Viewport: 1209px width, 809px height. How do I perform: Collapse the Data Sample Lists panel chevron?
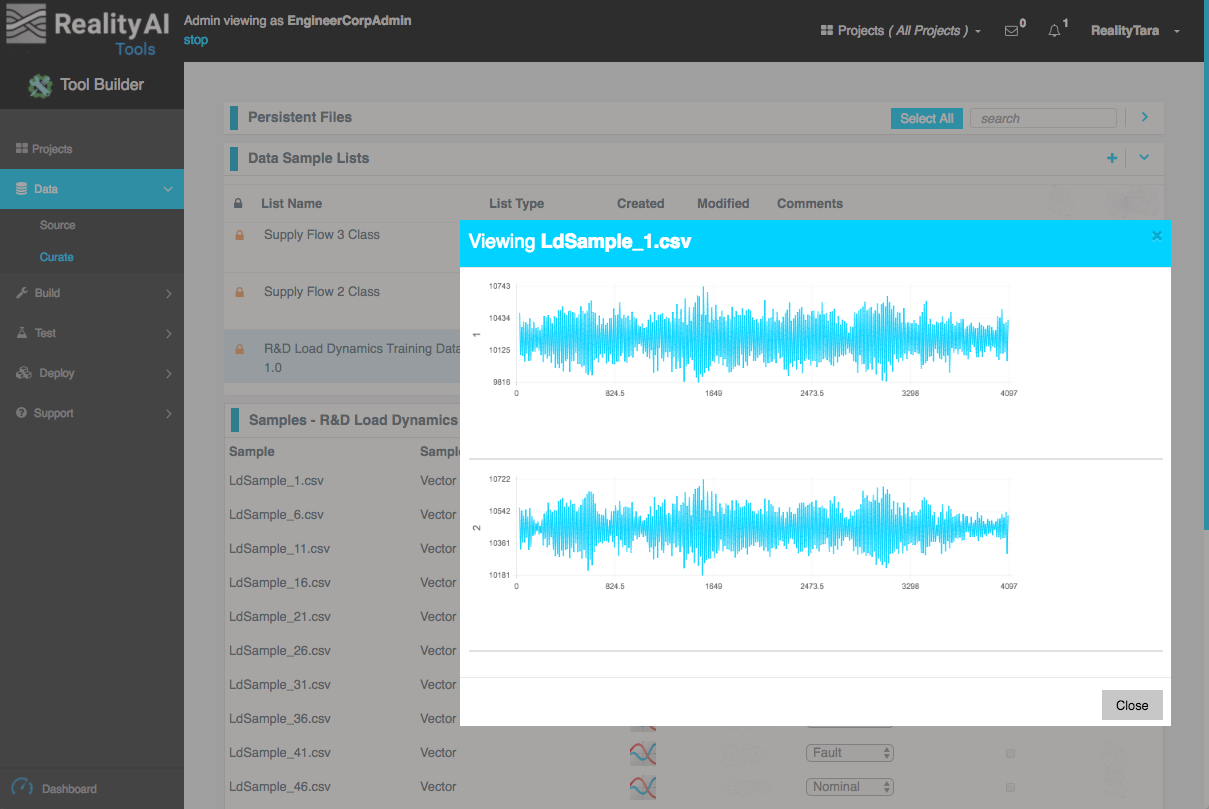coord(1145,158)
